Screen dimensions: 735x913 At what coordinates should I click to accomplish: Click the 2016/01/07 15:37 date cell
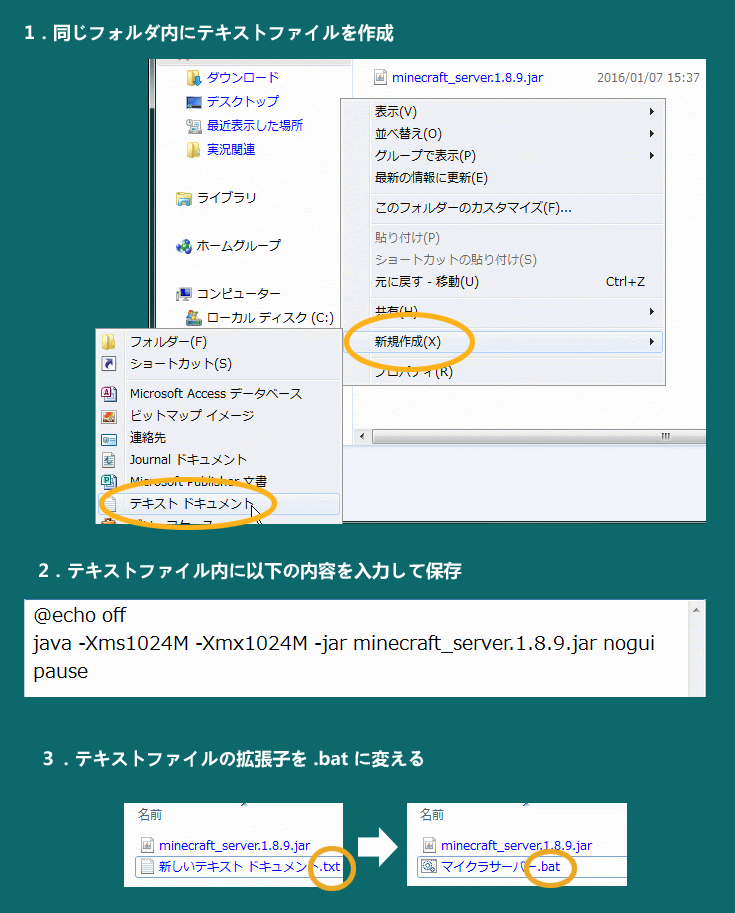(648, 77)
